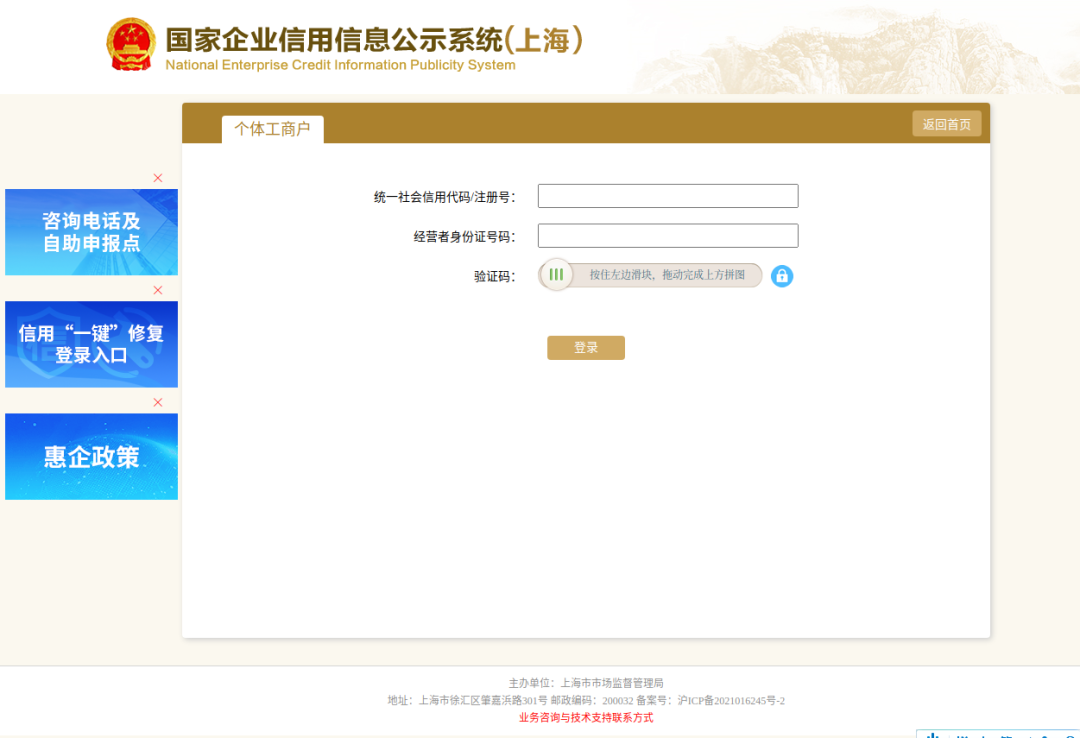Open the 信用一键修复登录入口 sidebar panel
The width and height of the screenshot is (1080, 738).
pyautogui.click(x=91, y=344)
